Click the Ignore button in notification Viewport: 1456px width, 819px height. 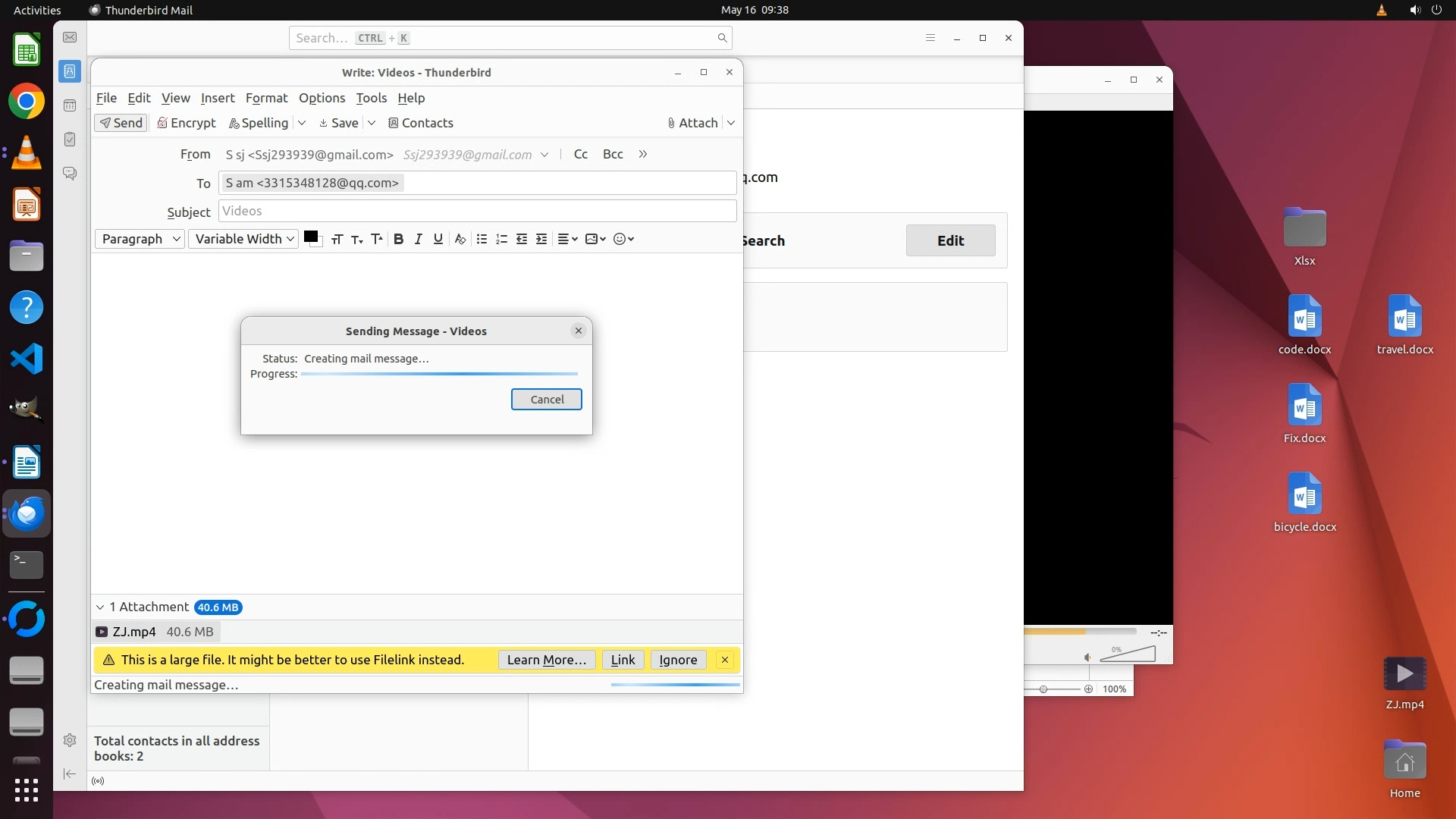[677, 660]
